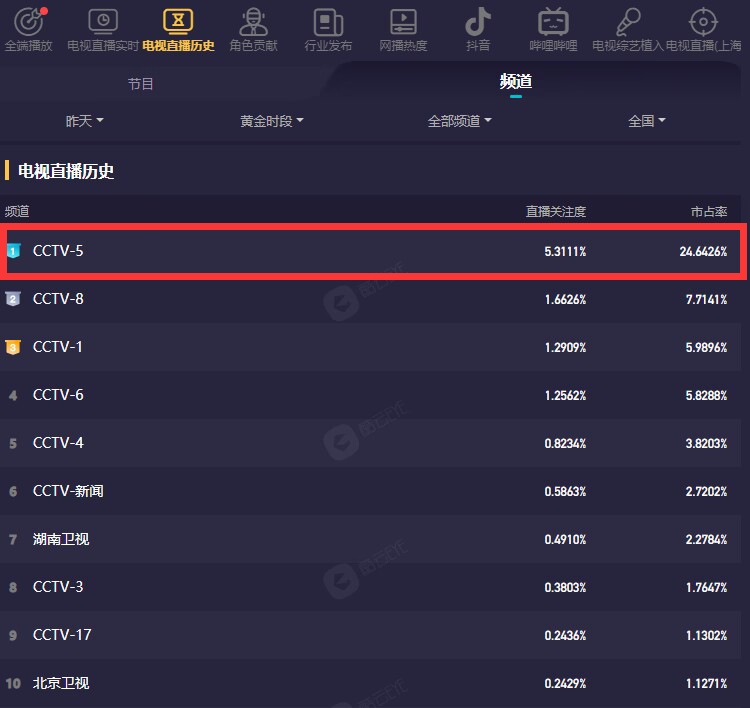Click the 3.8203% market share value
750x708 pixels.
(x=706, y=443)
